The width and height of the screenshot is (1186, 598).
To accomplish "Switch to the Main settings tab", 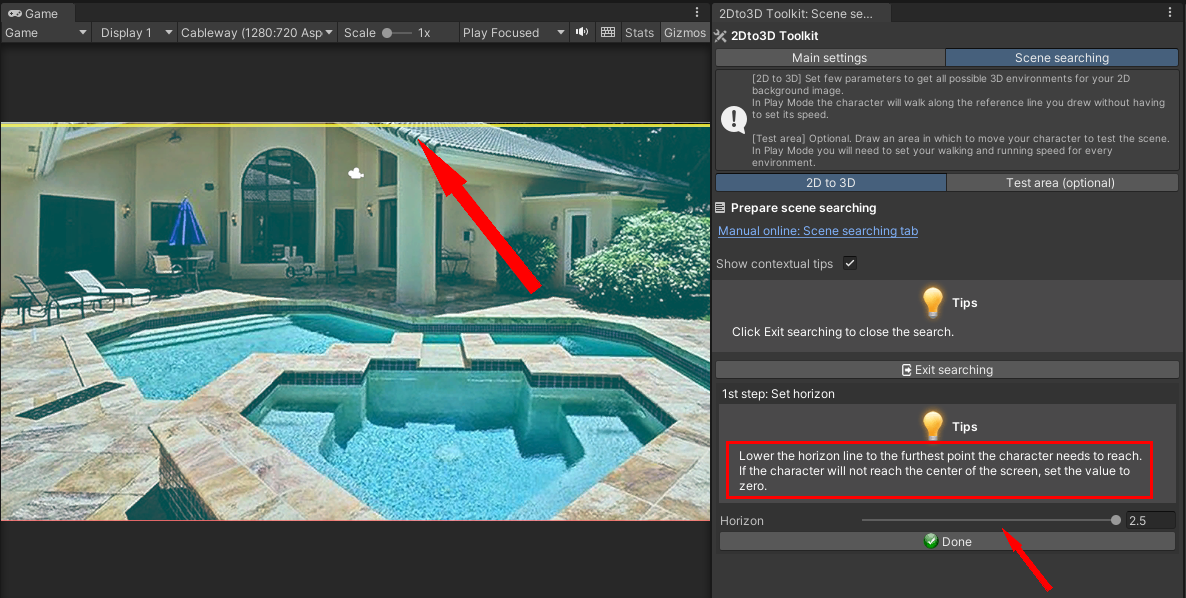I will [829, 58].
